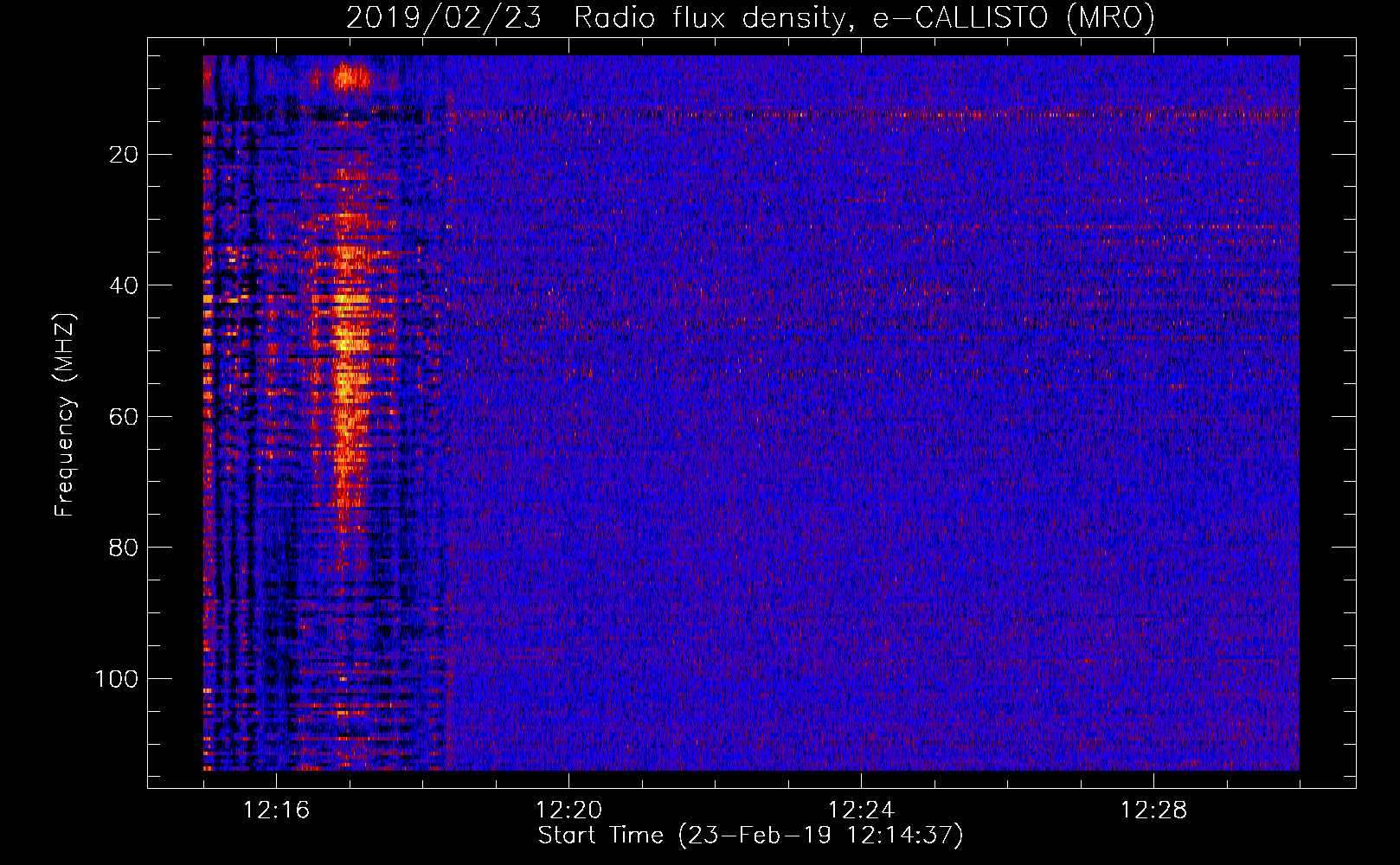The height and width of the screenshot is (865, 1400).
Task: Click the 'Start Time (23-Feb-19 12:14:37)' label
Action: click(750, 836)
